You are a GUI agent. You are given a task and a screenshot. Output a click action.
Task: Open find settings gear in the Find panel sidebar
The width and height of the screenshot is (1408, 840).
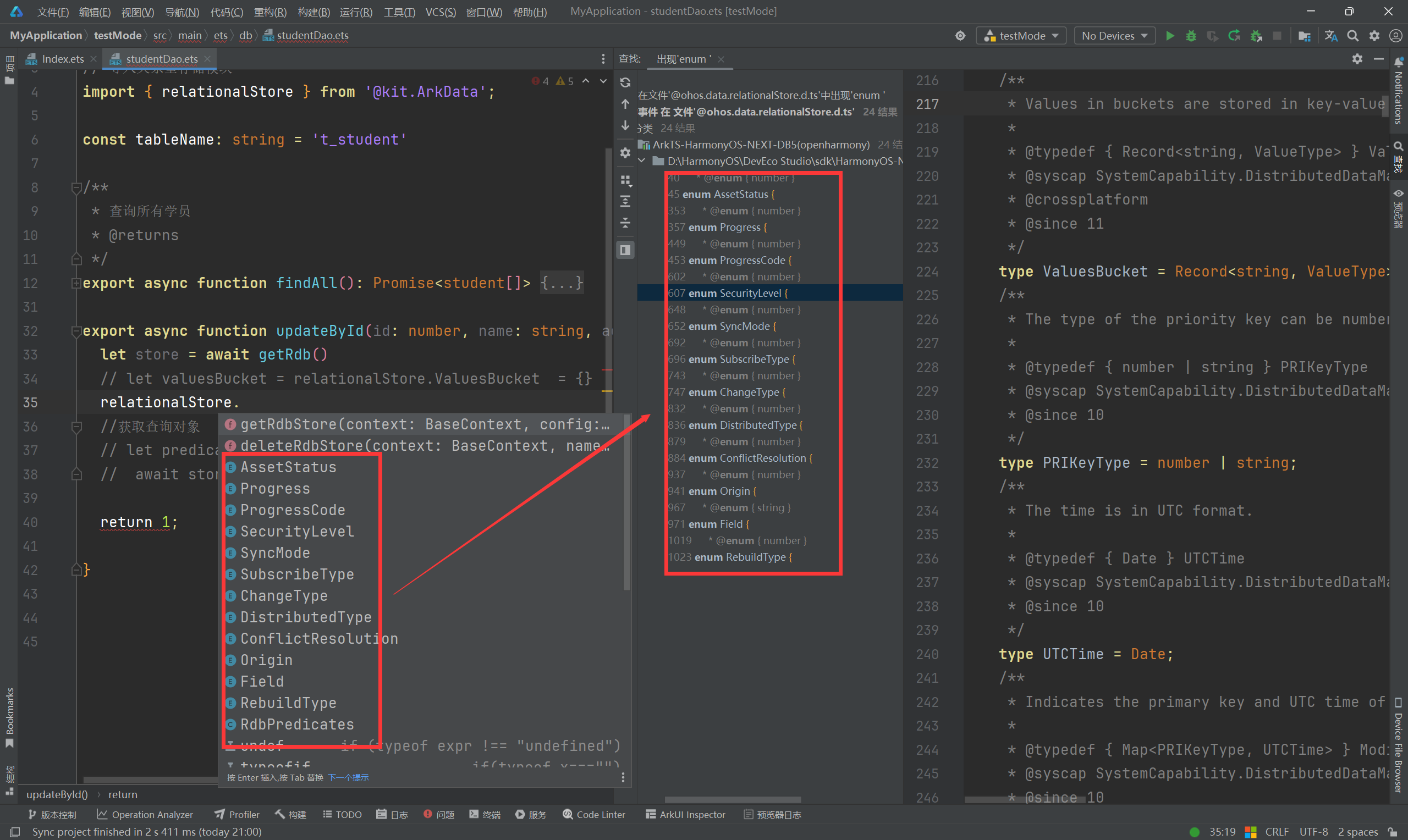coord(625,153)
